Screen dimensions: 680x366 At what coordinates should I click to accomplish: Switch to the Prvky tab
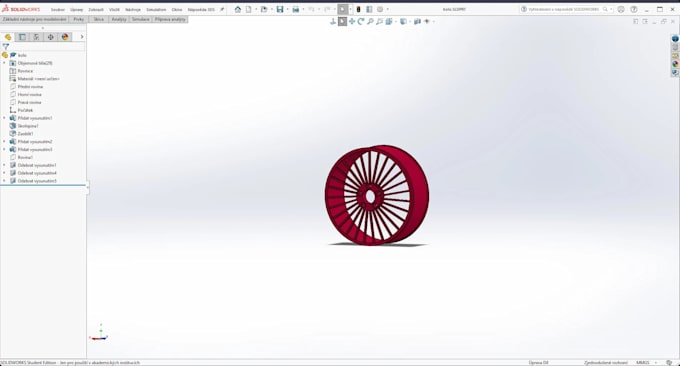tap(78, 20)
